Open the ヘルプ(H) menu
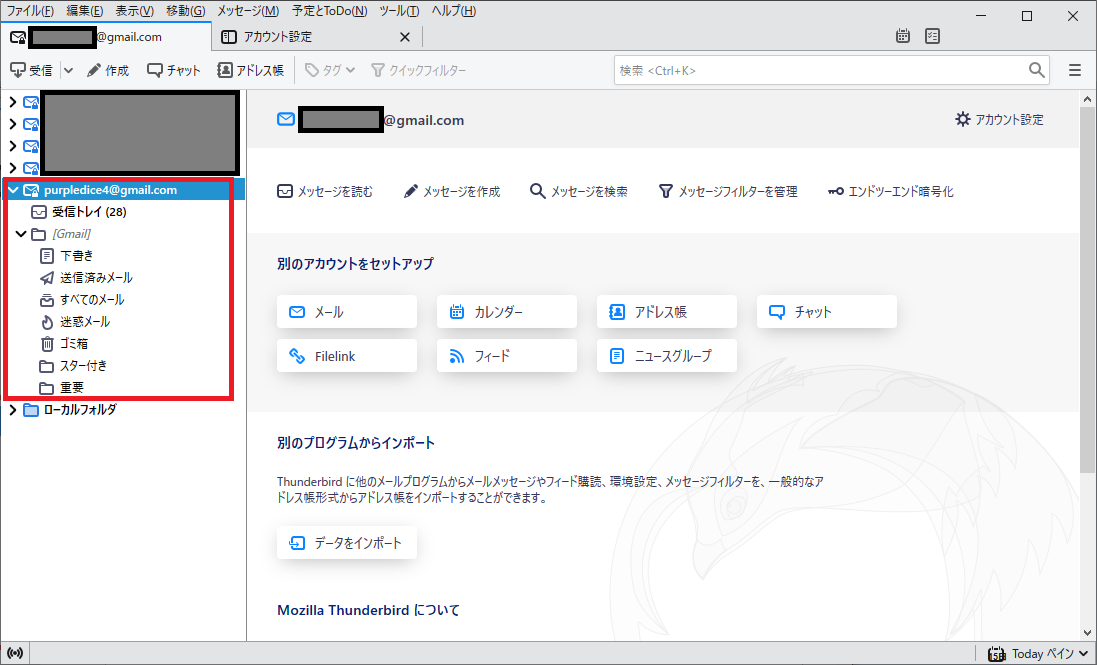The width and height of the screenshot is (1097, 665). point(453,11)
